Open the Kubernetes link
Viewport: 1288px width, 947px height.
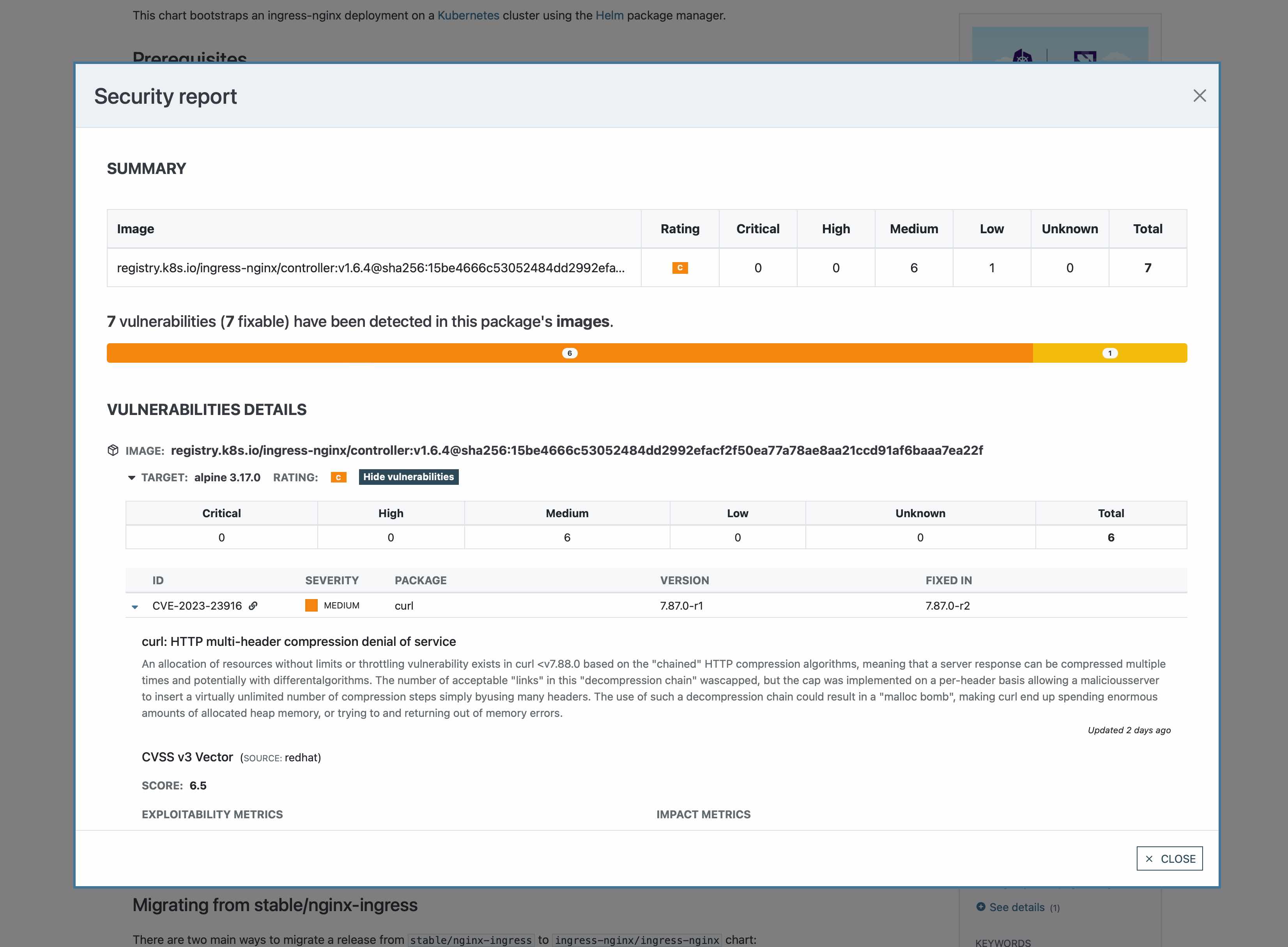(468, 16)
